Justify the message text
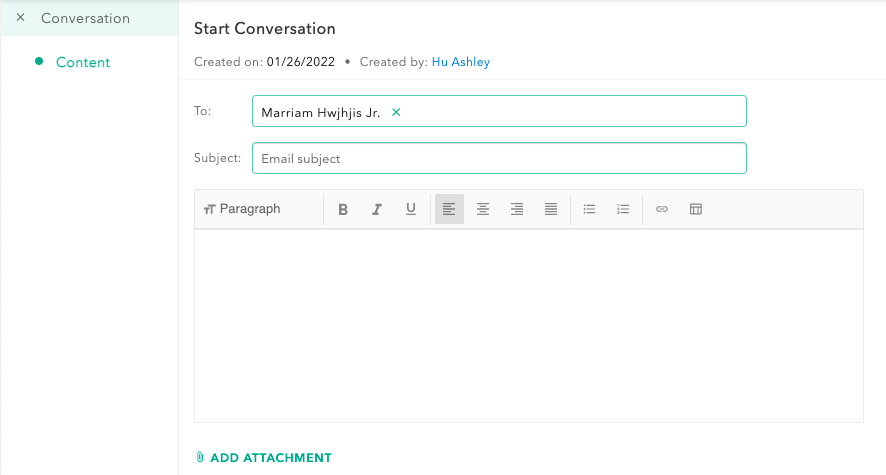 click(x=551, y=209)
